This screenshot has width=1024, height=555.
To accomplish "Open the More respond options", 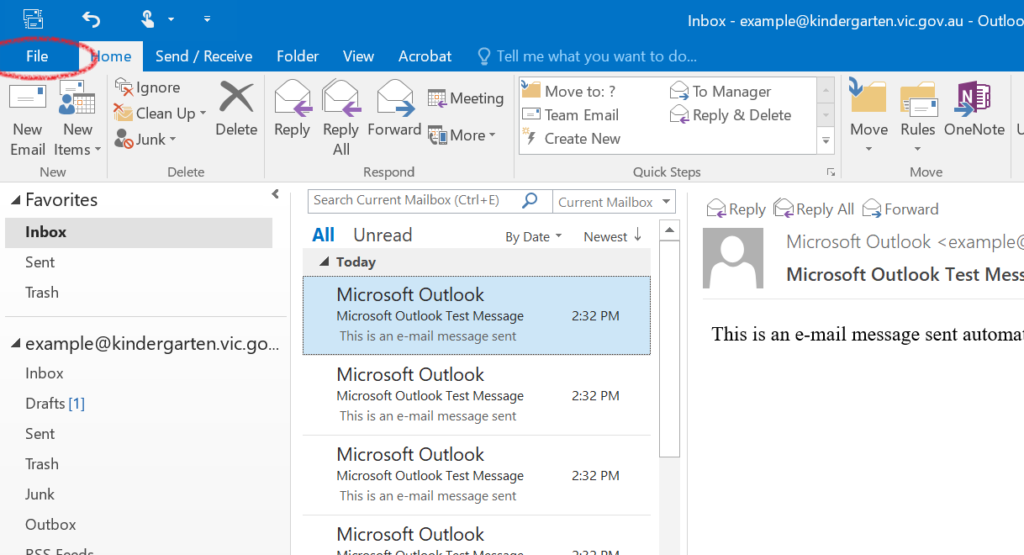I will tap(462, 136).
